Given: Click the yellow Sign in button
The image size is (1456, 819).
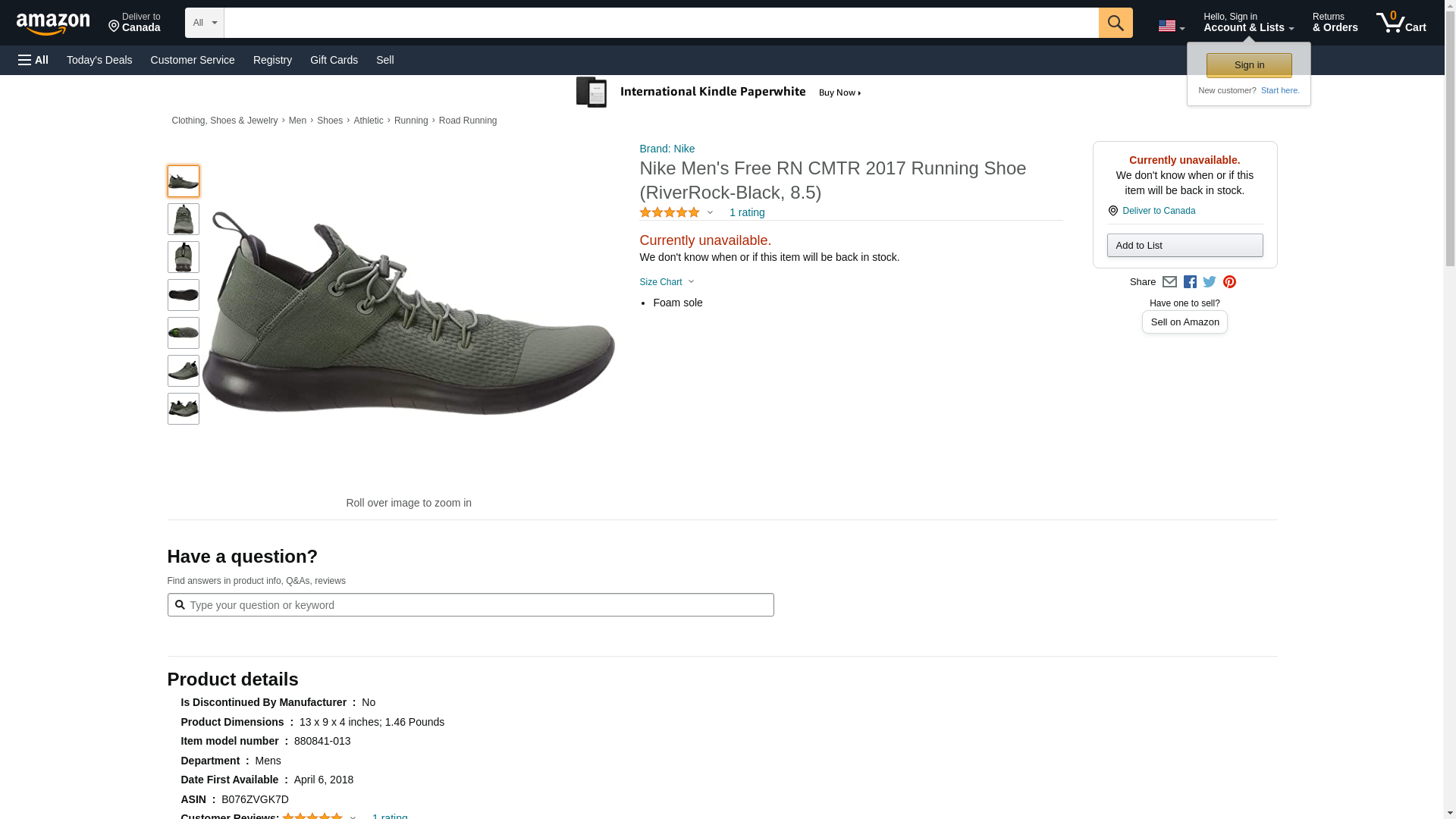Looking at the screenshot, I should click(x=1248, y=65).
